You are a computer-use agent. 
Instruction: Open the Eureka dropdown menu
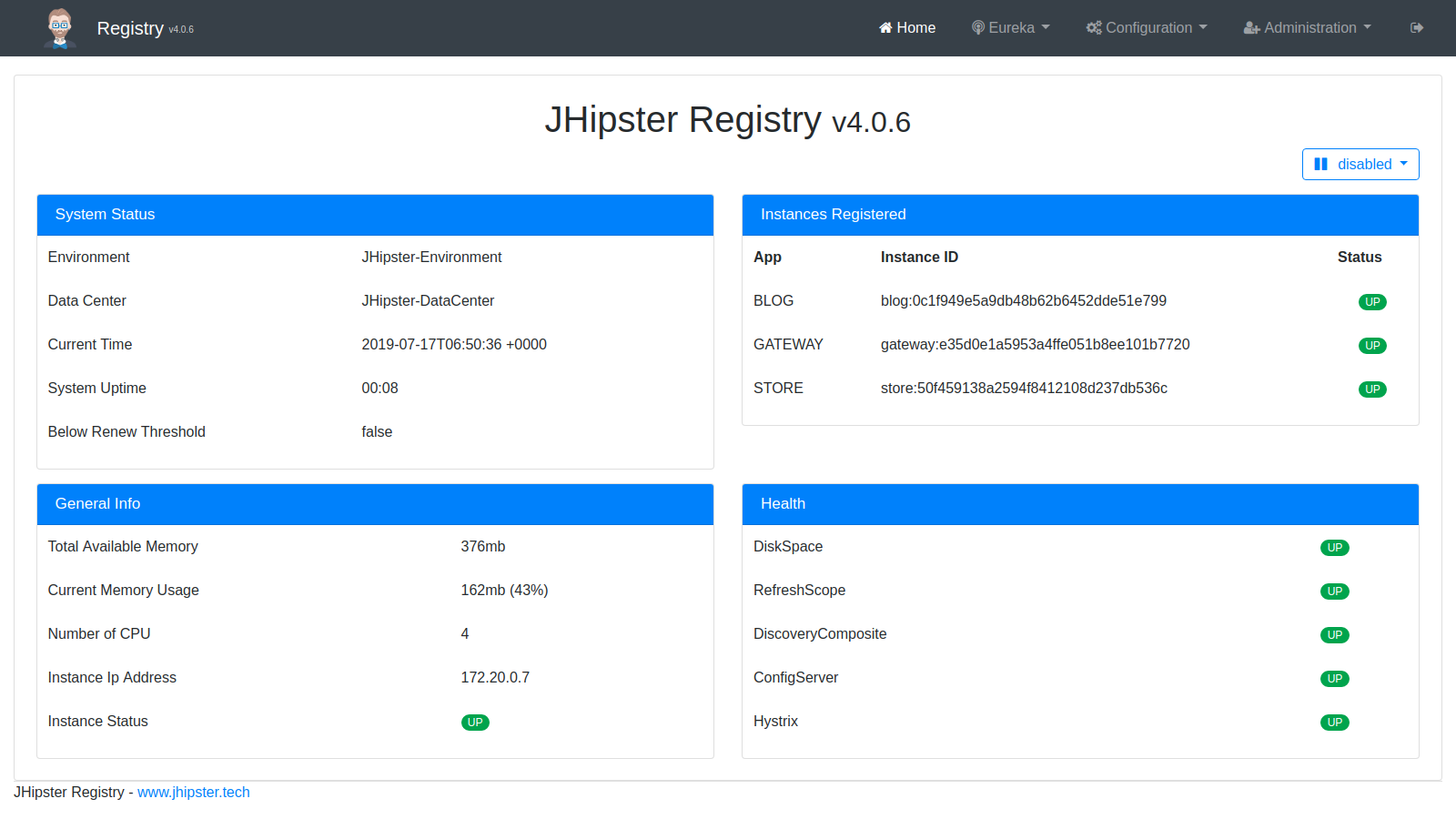coord(1011,28)
